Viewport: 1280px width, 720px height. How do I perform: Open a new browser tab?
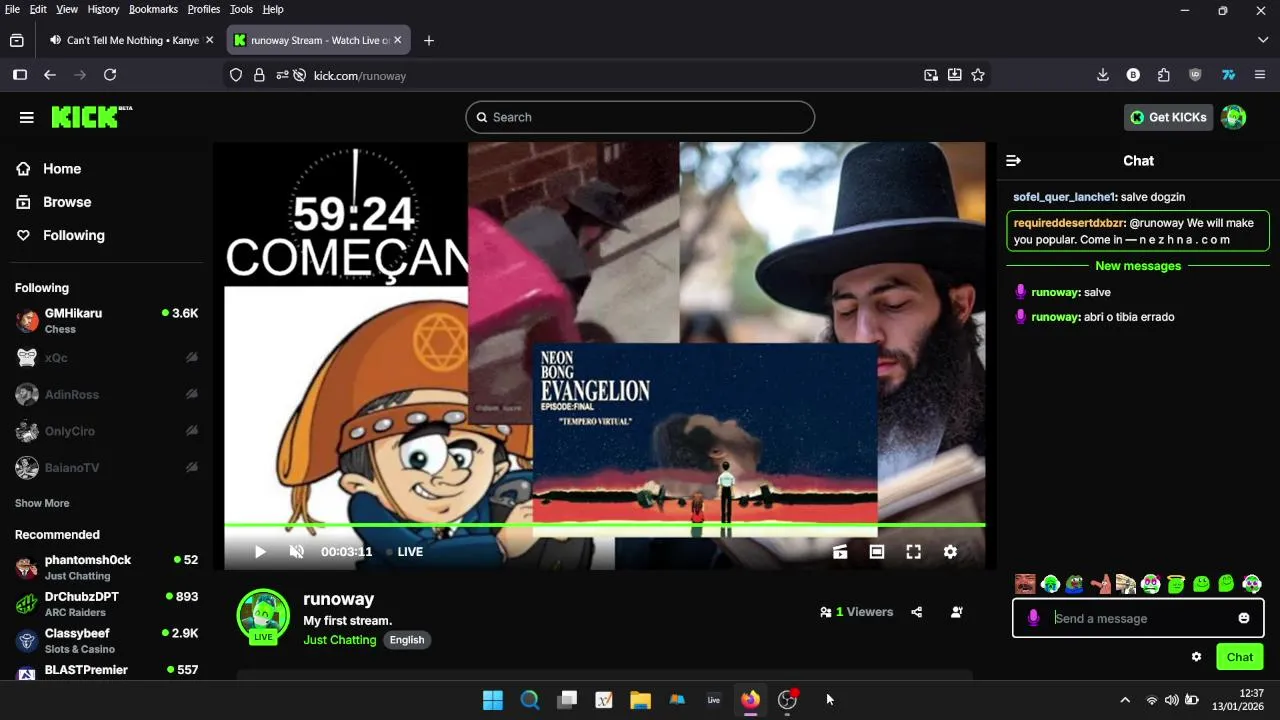point(429,41)
